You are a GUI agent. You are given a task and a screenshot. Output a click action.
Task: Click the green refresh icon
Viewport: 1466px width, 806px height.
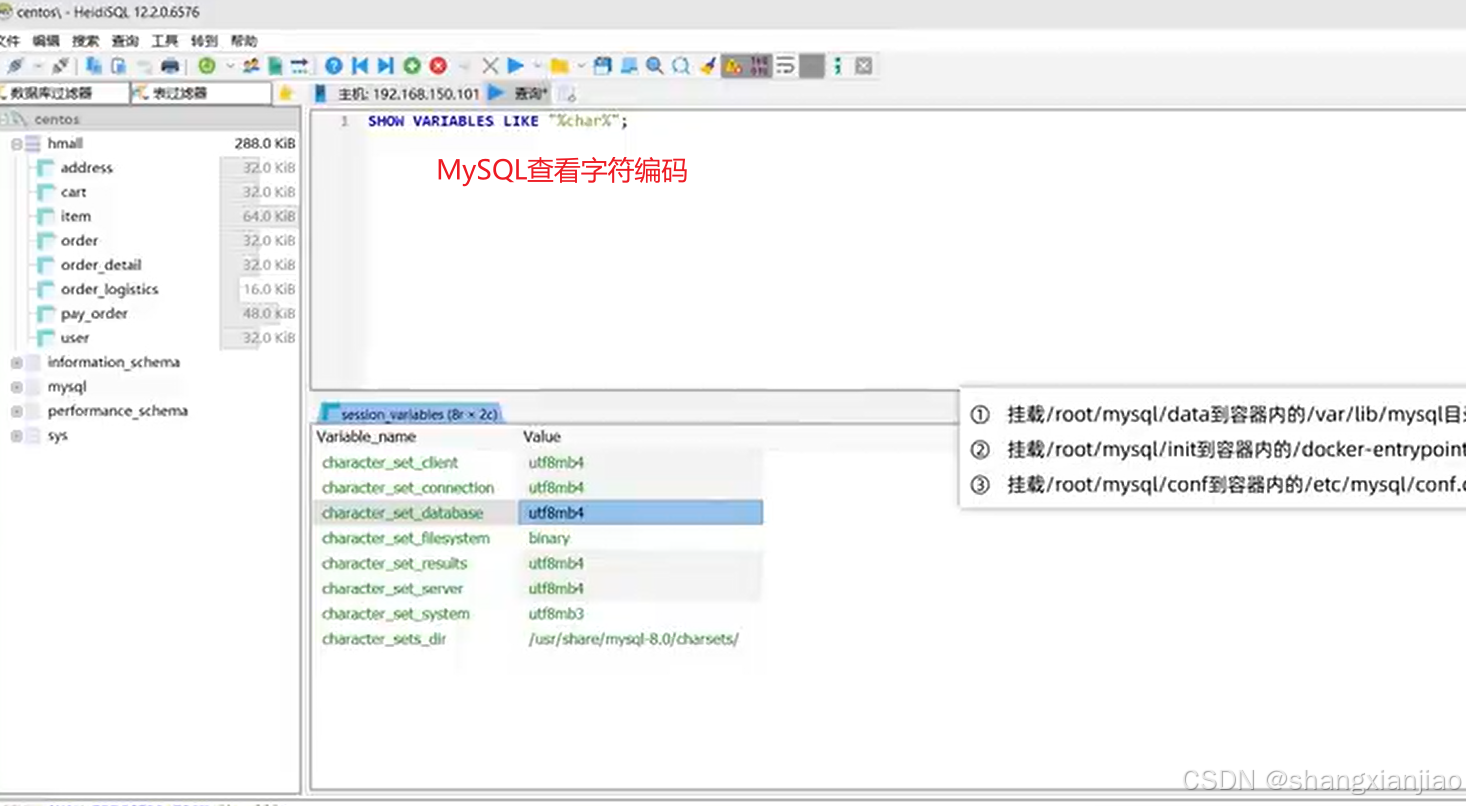click(207, 65)
